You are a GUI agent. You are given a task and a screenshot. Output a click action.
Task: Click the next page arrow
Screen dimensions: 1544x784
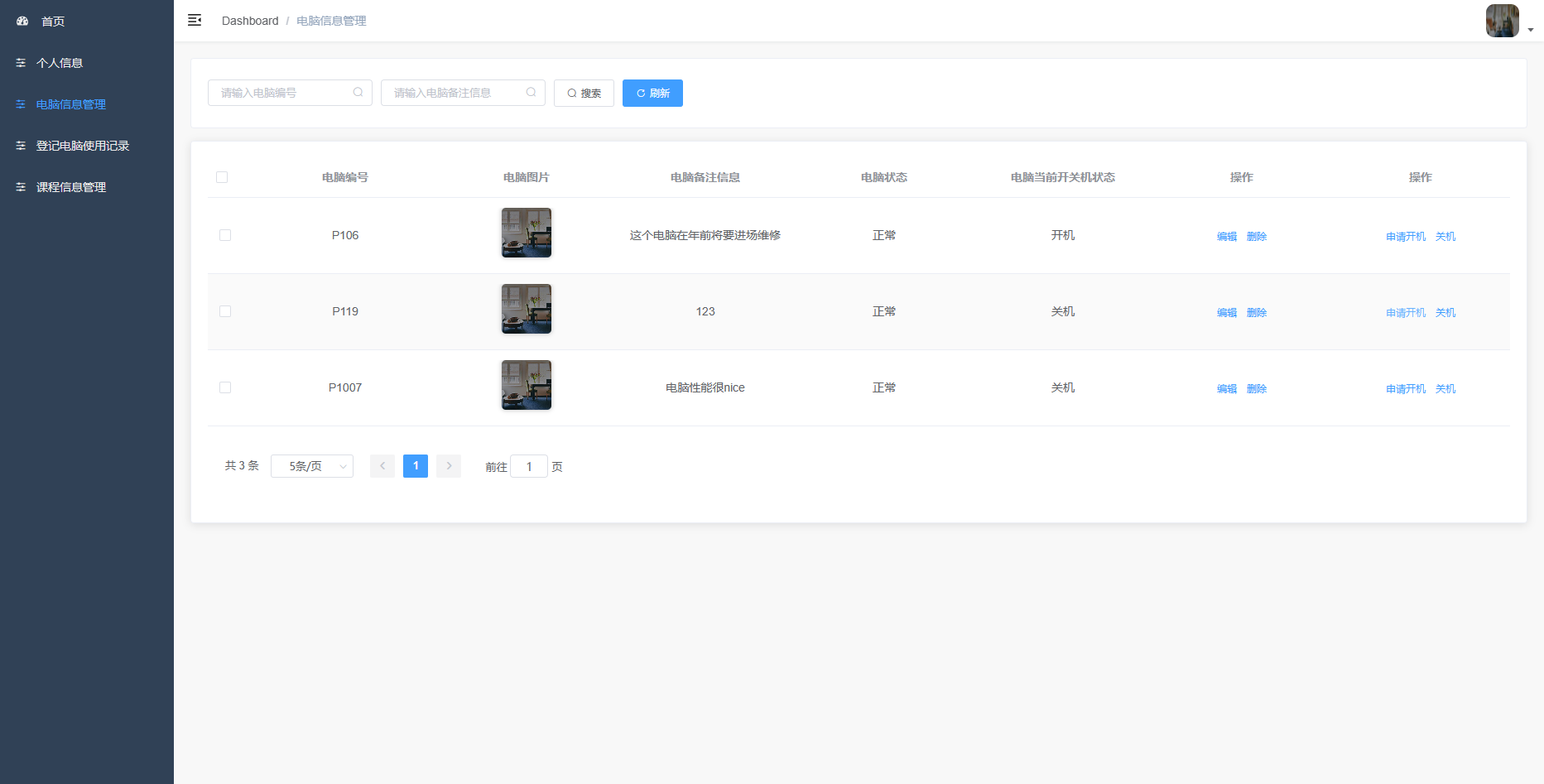tap(448, 466)
